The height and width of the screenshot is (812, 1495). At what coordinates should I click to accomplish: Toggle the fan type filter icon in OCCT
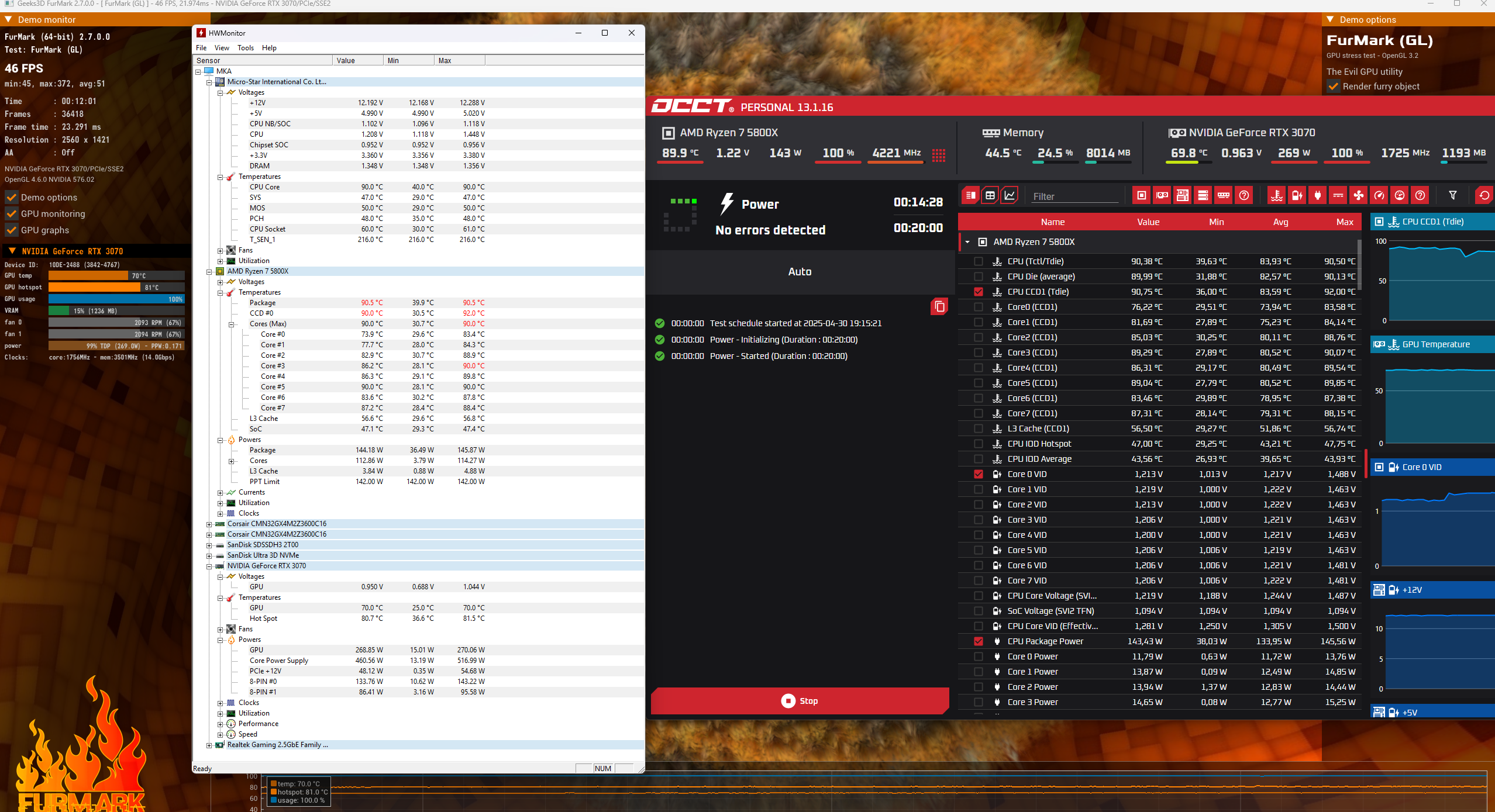(1359, 195)
